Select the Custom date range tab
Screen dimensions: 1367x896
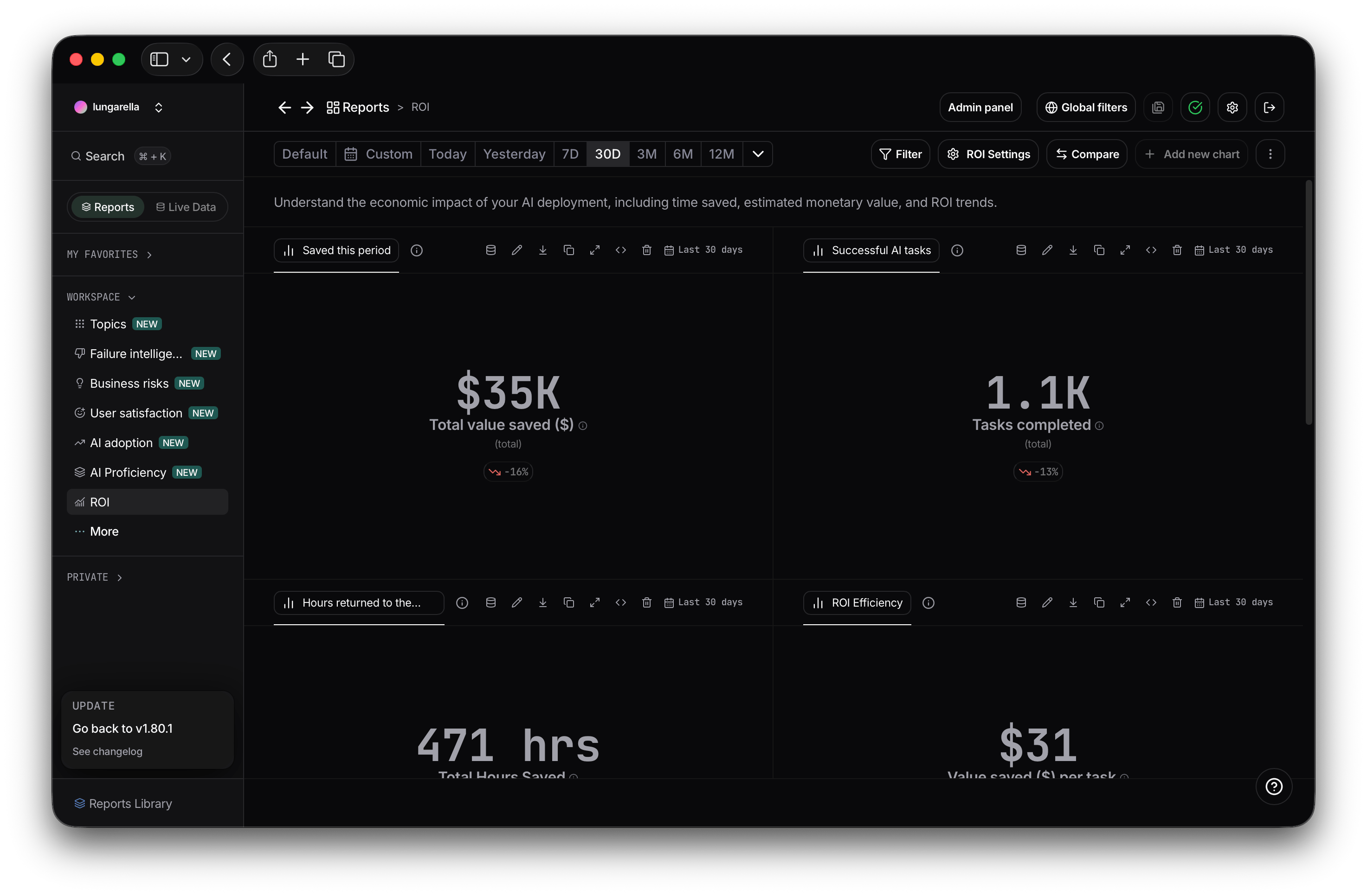pyautogui.click(x=379, y=154)
